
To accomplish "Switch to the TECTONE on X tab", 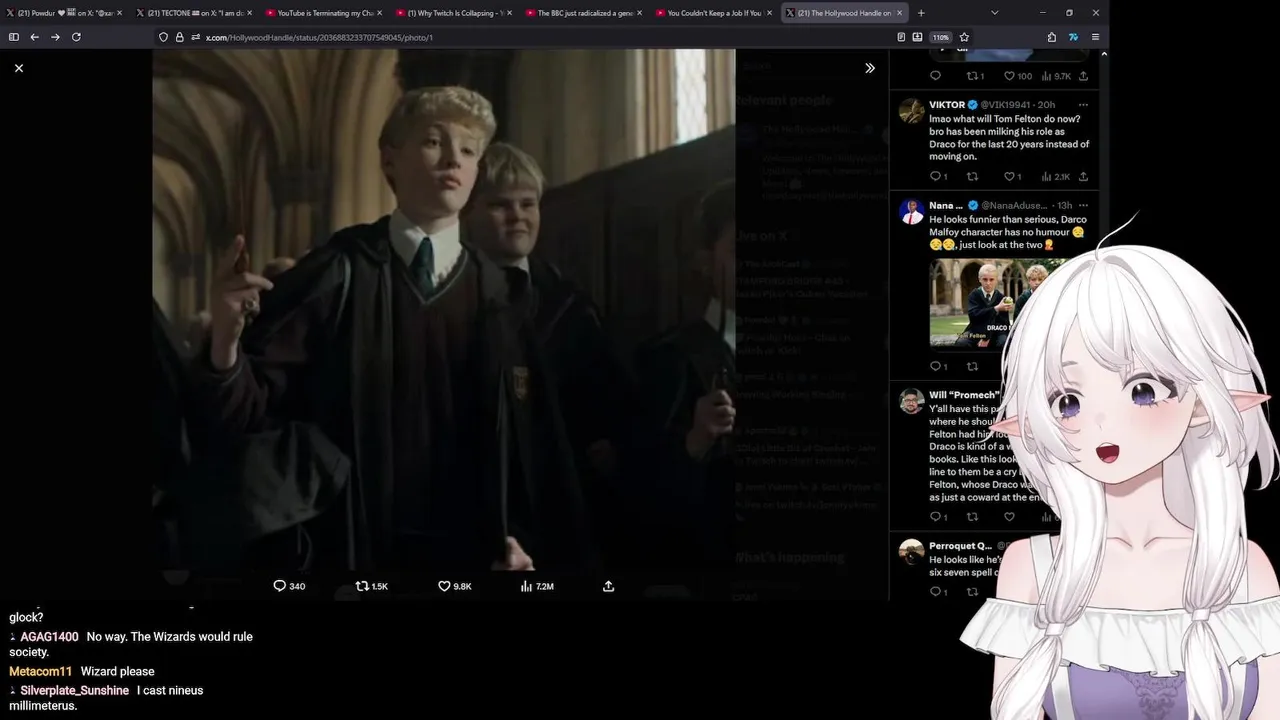I will pos(192,13).
